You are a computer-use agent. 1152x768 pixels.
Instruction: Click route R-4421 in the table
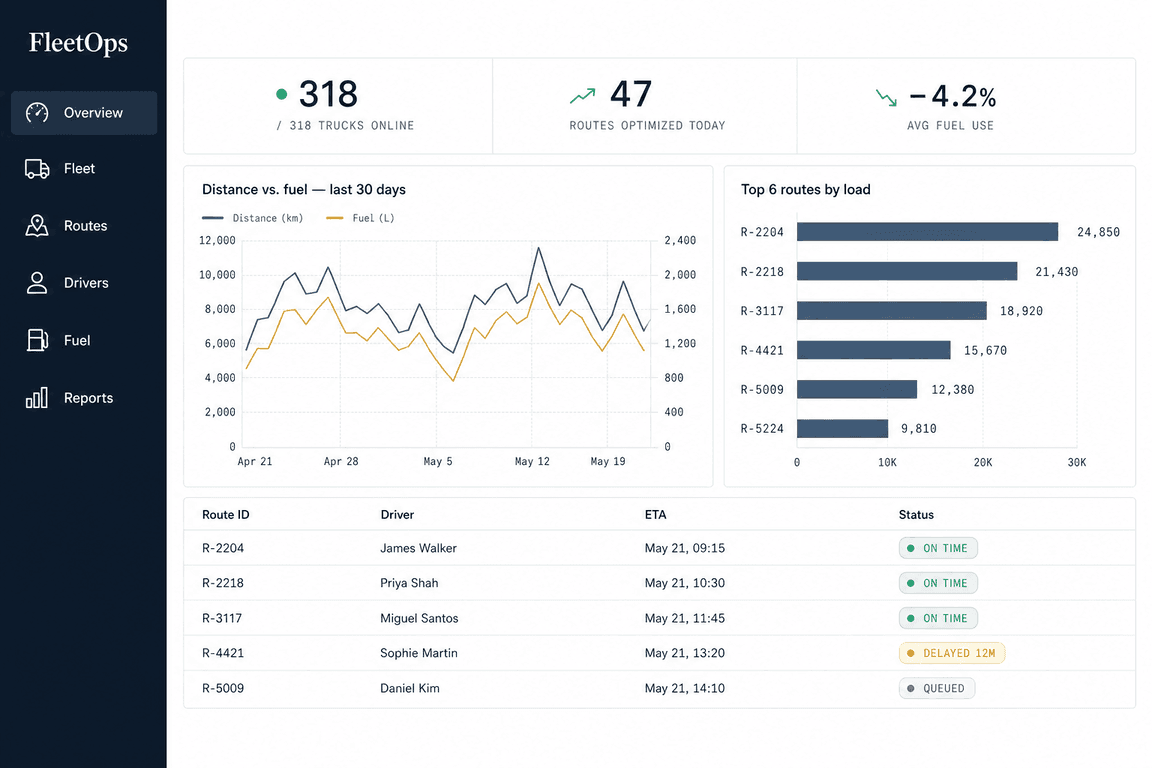click(223, 653)
